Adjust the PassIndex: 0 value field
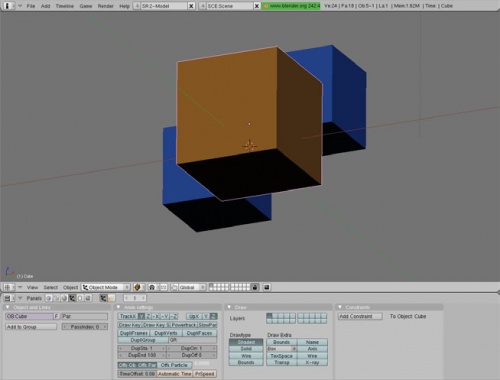Viewport: 500px width, 380px height. pos(85,327)
